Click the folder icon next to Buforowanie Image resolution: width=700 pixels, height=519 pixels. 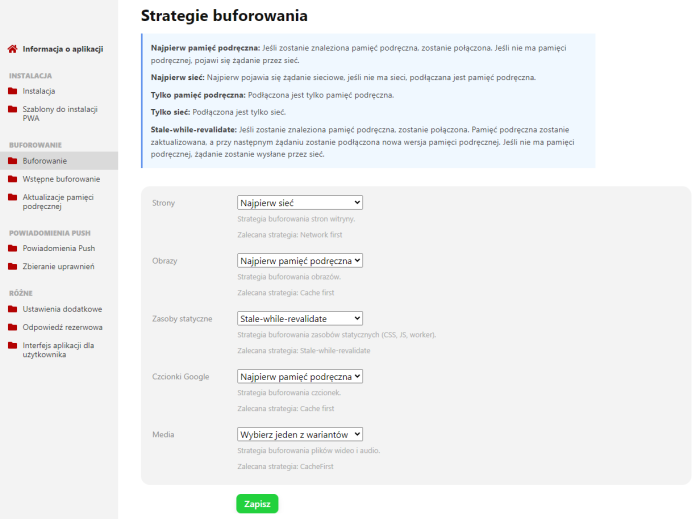point(13,160)
